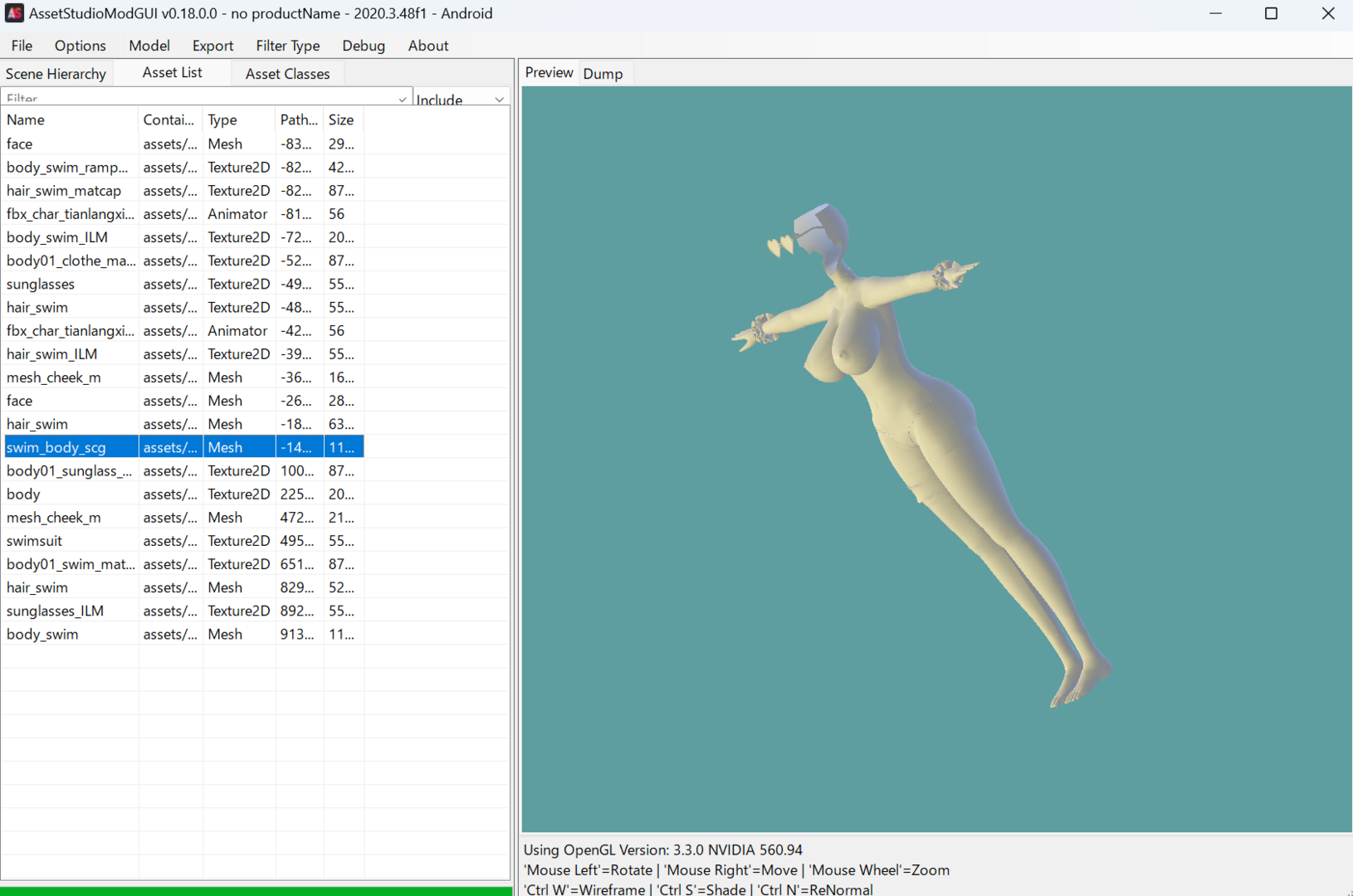
Task: Open the Filter Type menu
Action: click(x=288, y=46)
